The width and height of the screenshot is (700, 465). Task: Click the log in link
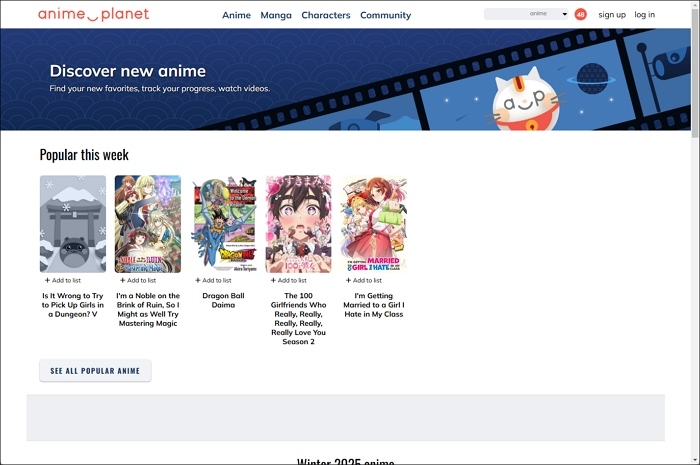645,15
